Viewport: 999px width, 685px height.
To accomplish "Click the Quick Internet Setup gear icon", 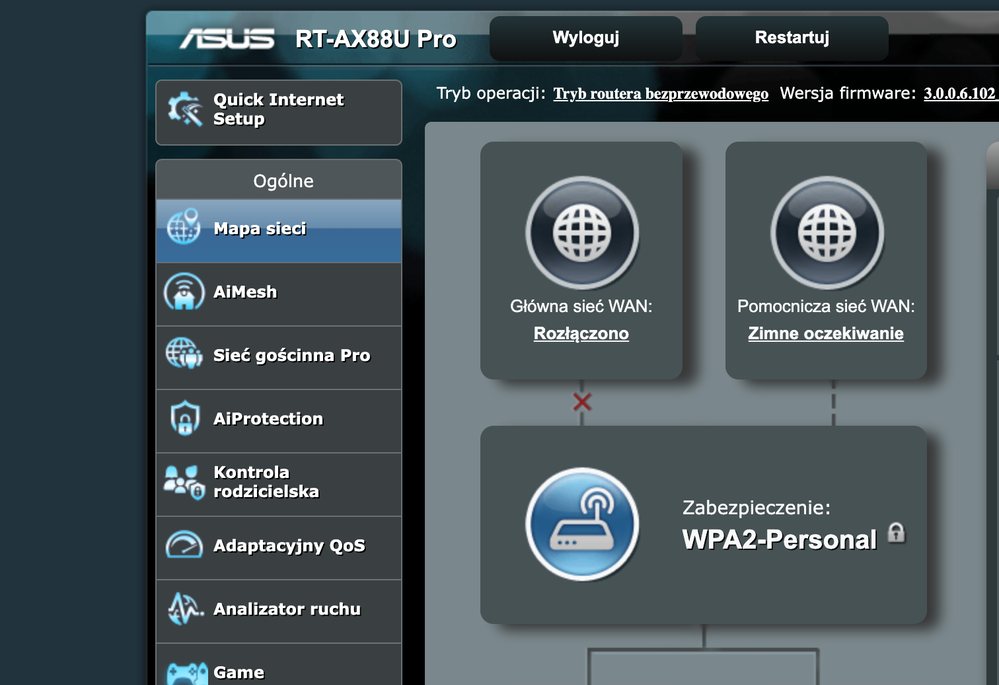I will tap(185, 110).
